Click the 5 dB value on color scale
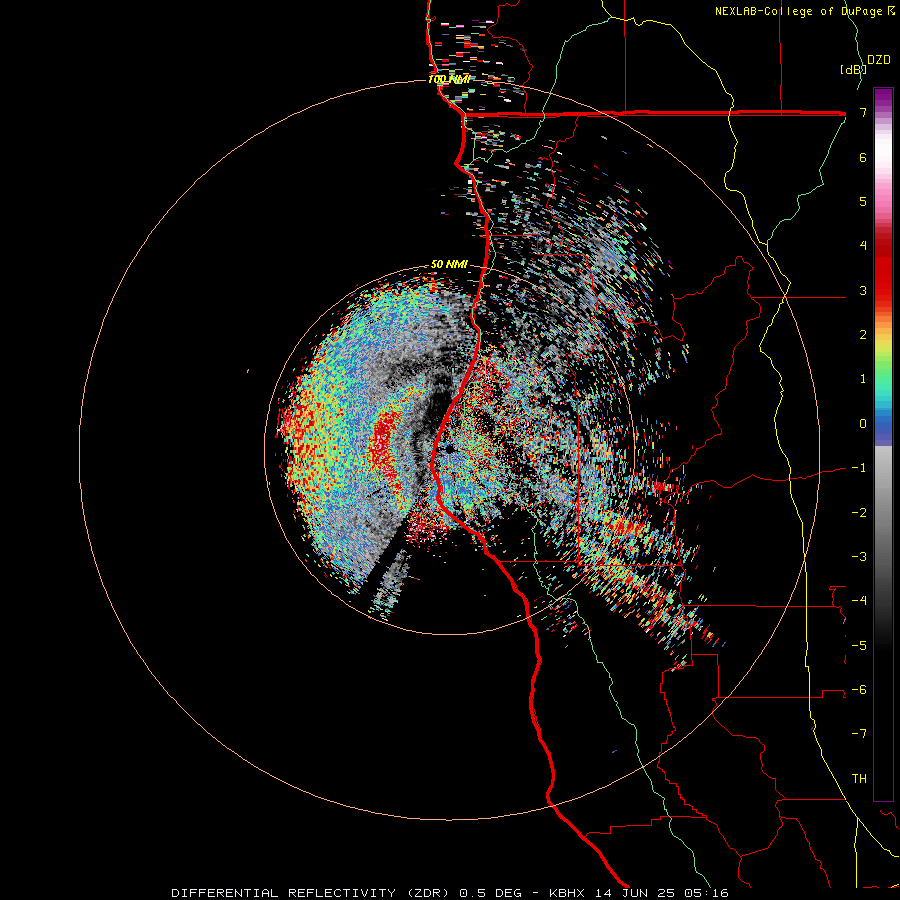Screen dimensions: 900x900 [x=863, y=201]
